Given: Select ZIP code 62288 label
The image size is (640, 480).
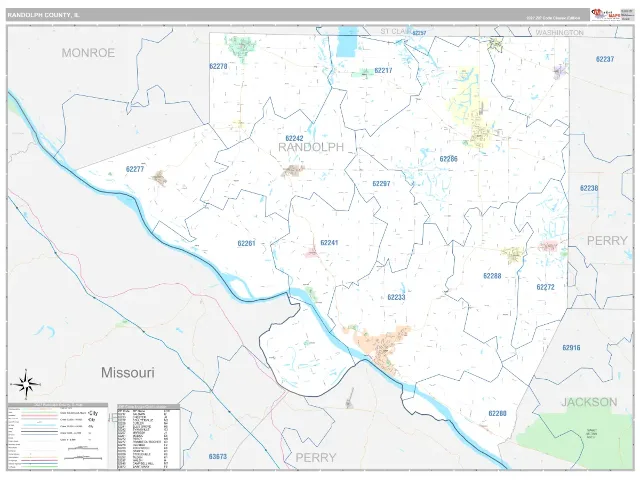Looking at the screenshot, I should [492, 276].
